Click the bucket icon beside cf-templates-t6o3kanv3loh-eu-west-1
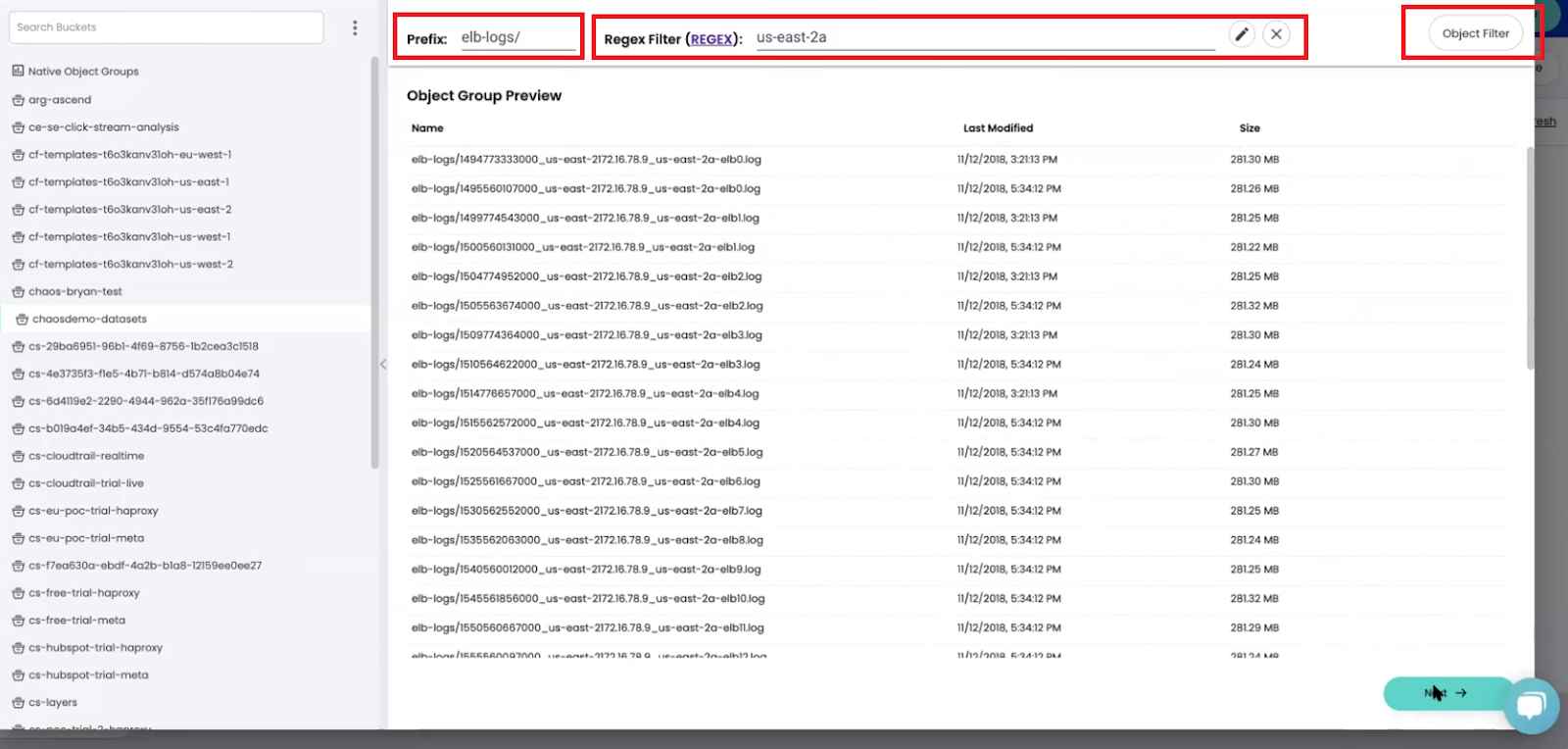1568x749 pixels. point(18,155)
